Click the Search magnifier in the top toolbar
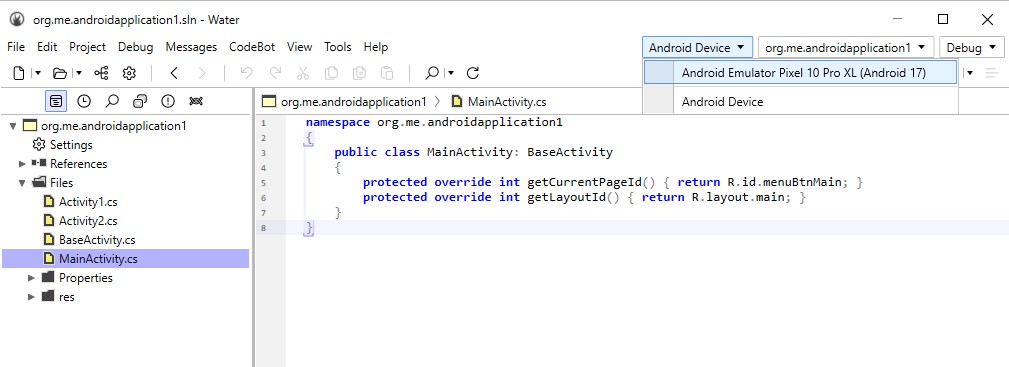The image size is (1009, 367). point(432,73)
